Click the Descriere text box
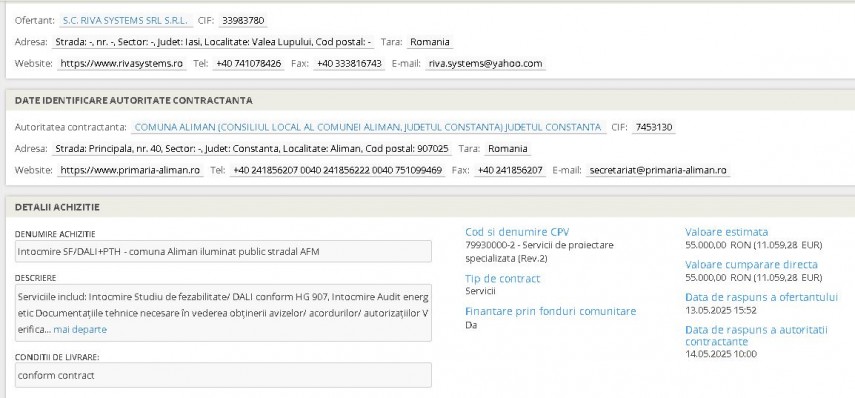855x398 pixels. pyautogui.click(x=223, y=313)
